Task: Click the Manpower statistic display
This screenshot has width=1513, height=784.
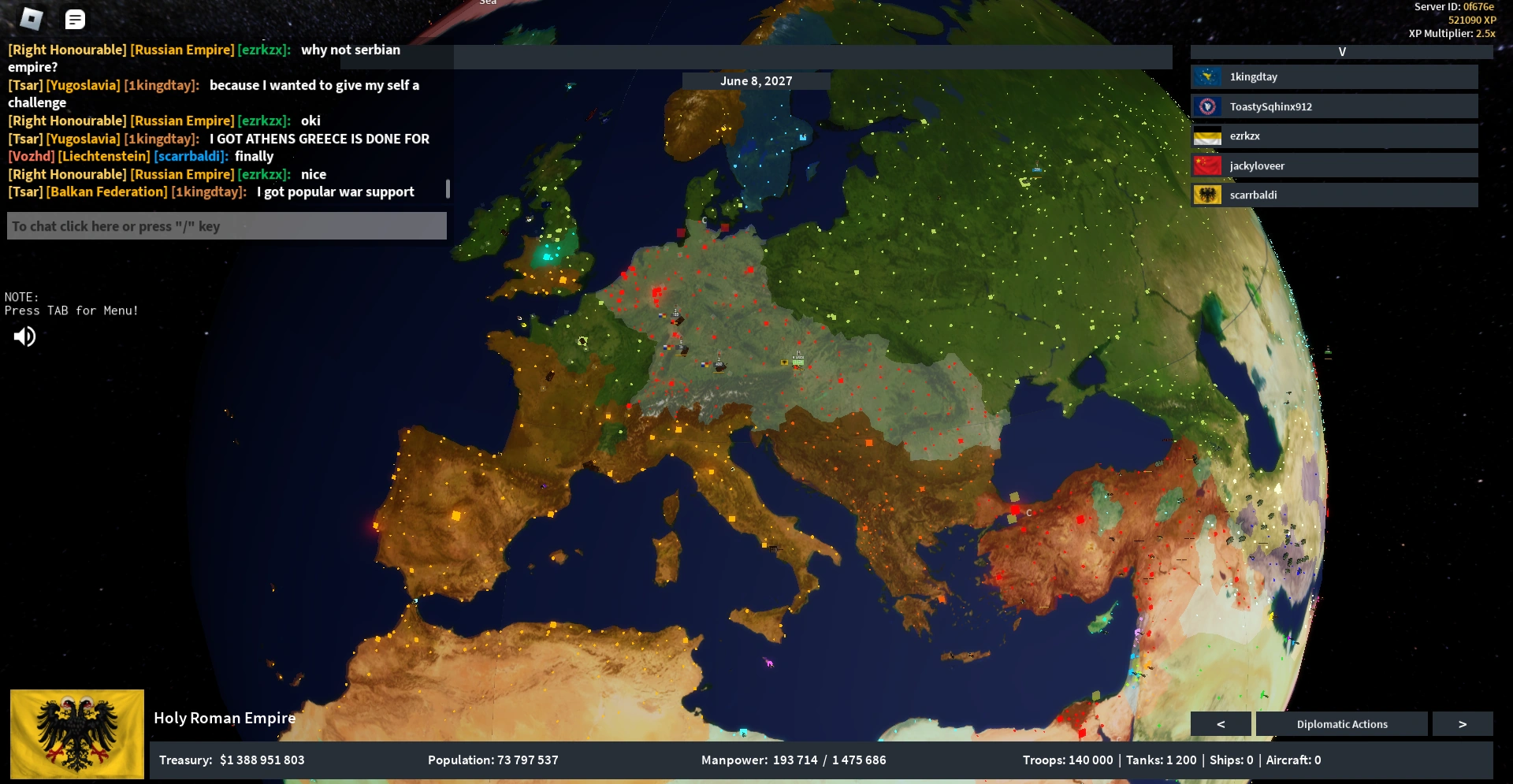Action: click(794, 760)
